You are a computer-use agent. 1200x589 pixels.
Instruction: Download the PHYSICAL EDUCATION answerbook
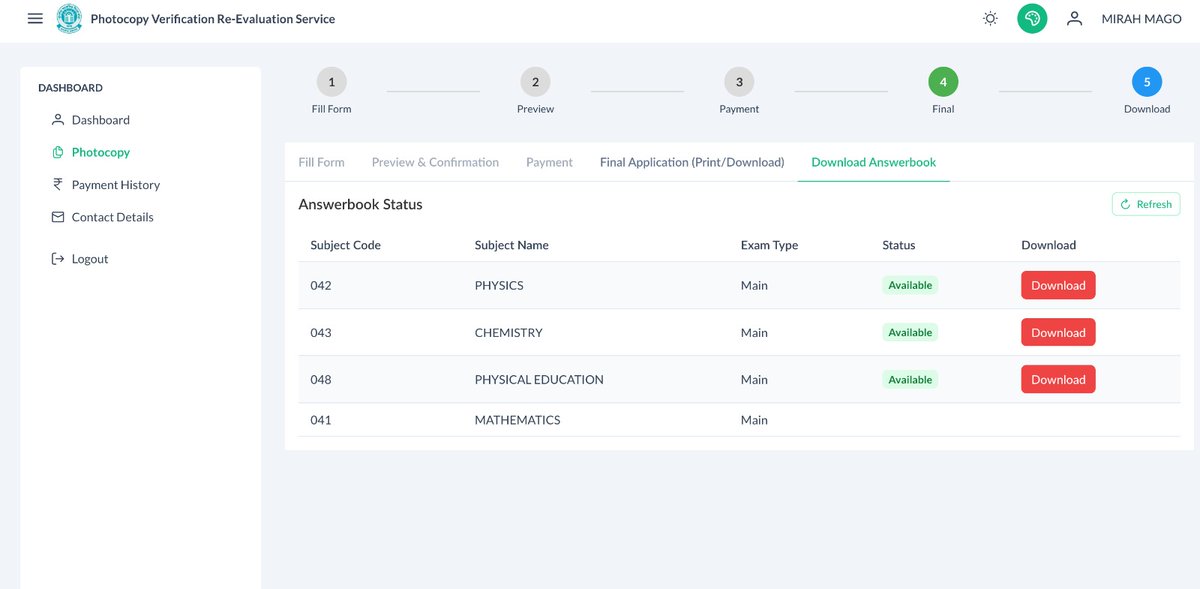click(x=1058, y=379)
